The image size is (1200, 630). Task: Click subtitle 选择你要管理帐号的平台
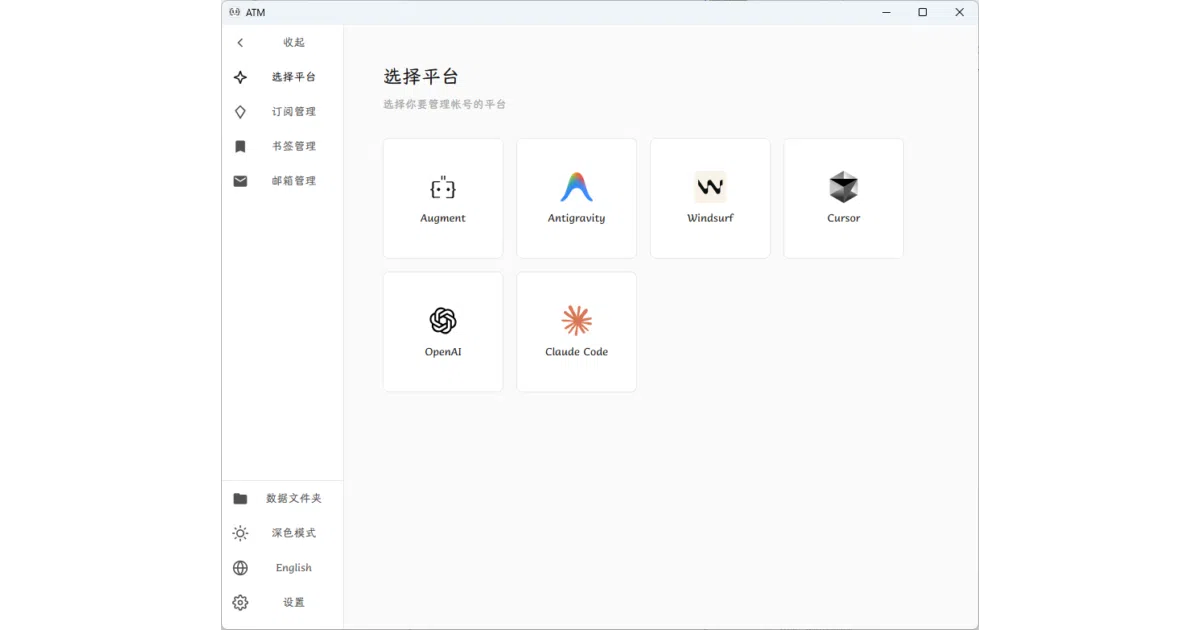tap(445, 104)
